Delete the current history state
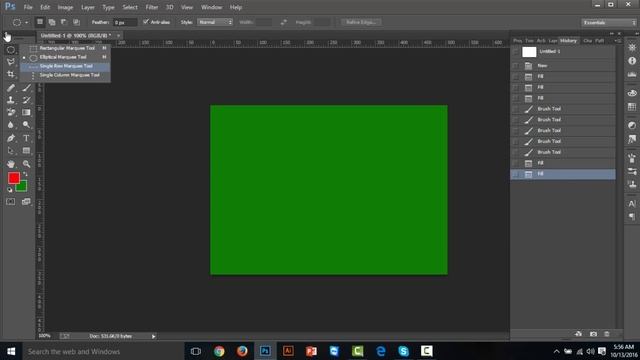 (607, 334)
